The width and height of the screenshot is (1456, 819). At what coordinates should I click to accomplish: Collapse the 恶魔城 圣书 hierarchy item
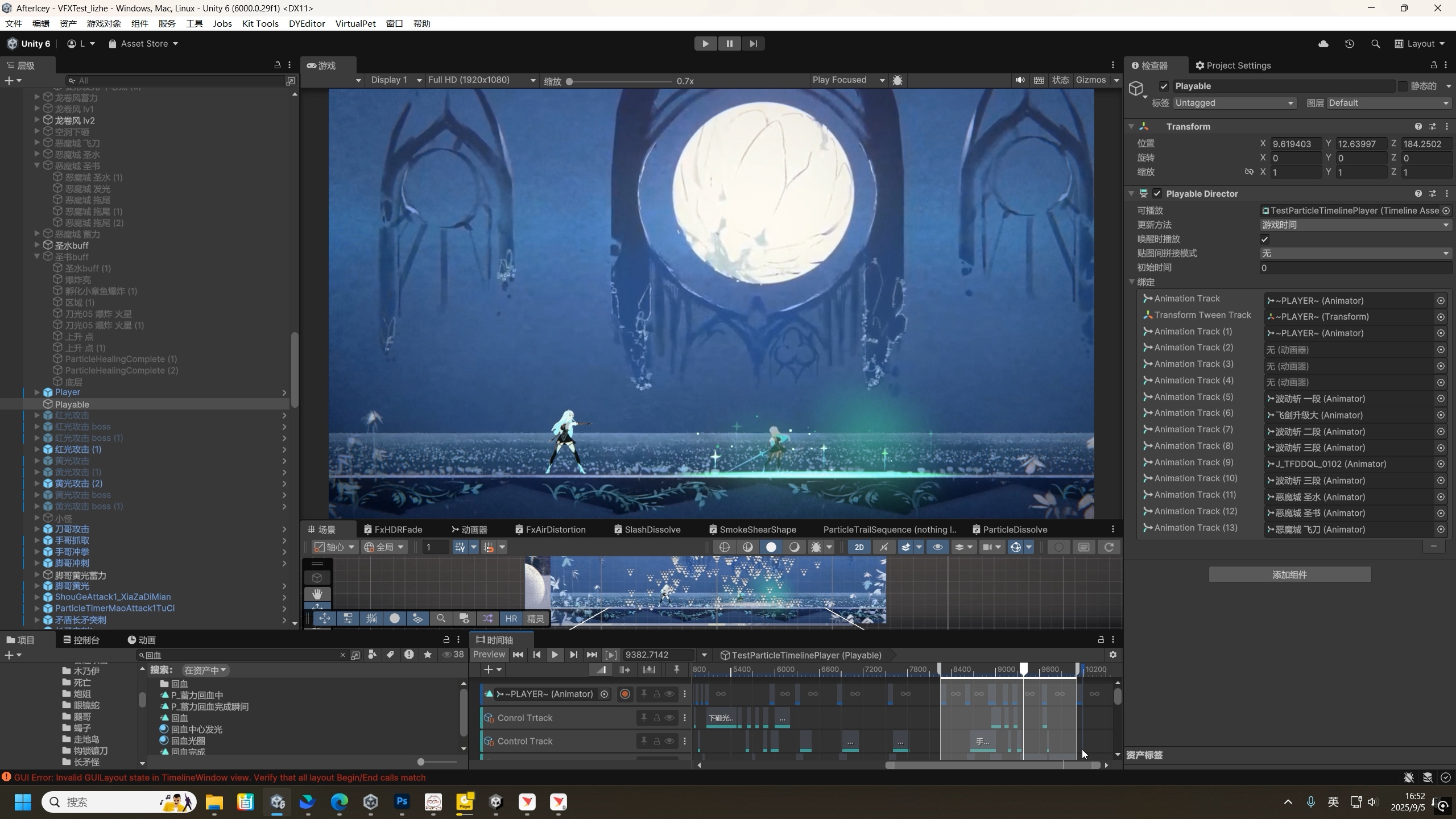tap(37, 166)
